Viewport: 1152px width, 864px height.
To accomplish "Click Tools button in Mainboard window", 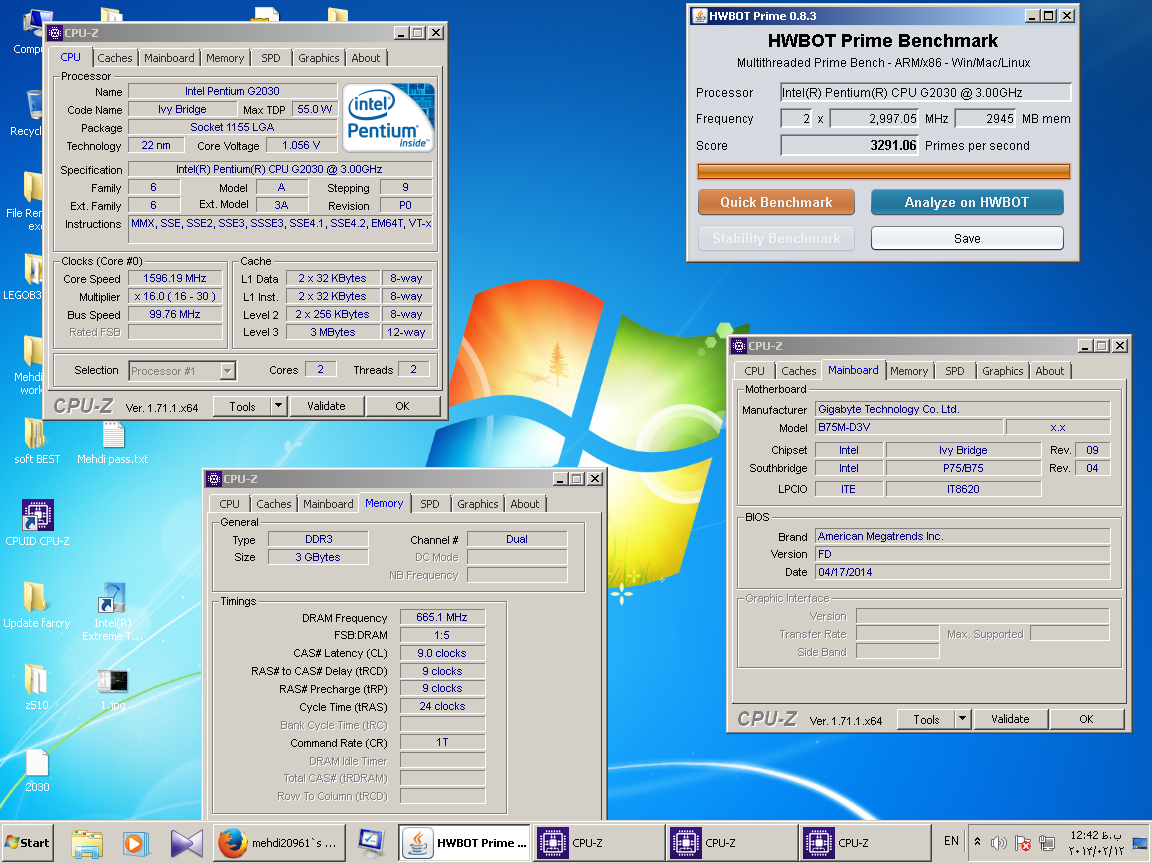I will 926,719.
